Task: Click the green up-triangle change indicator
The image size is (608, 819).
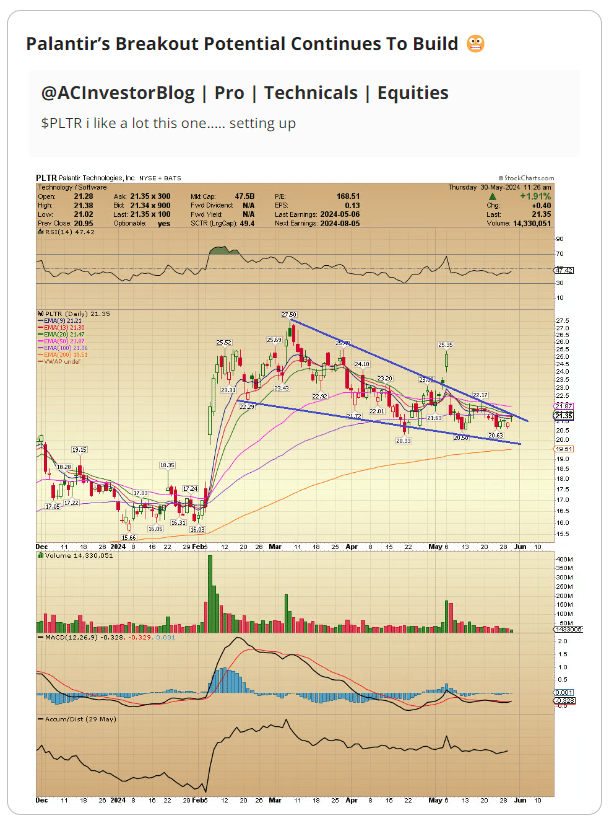Action: point(492,196)
